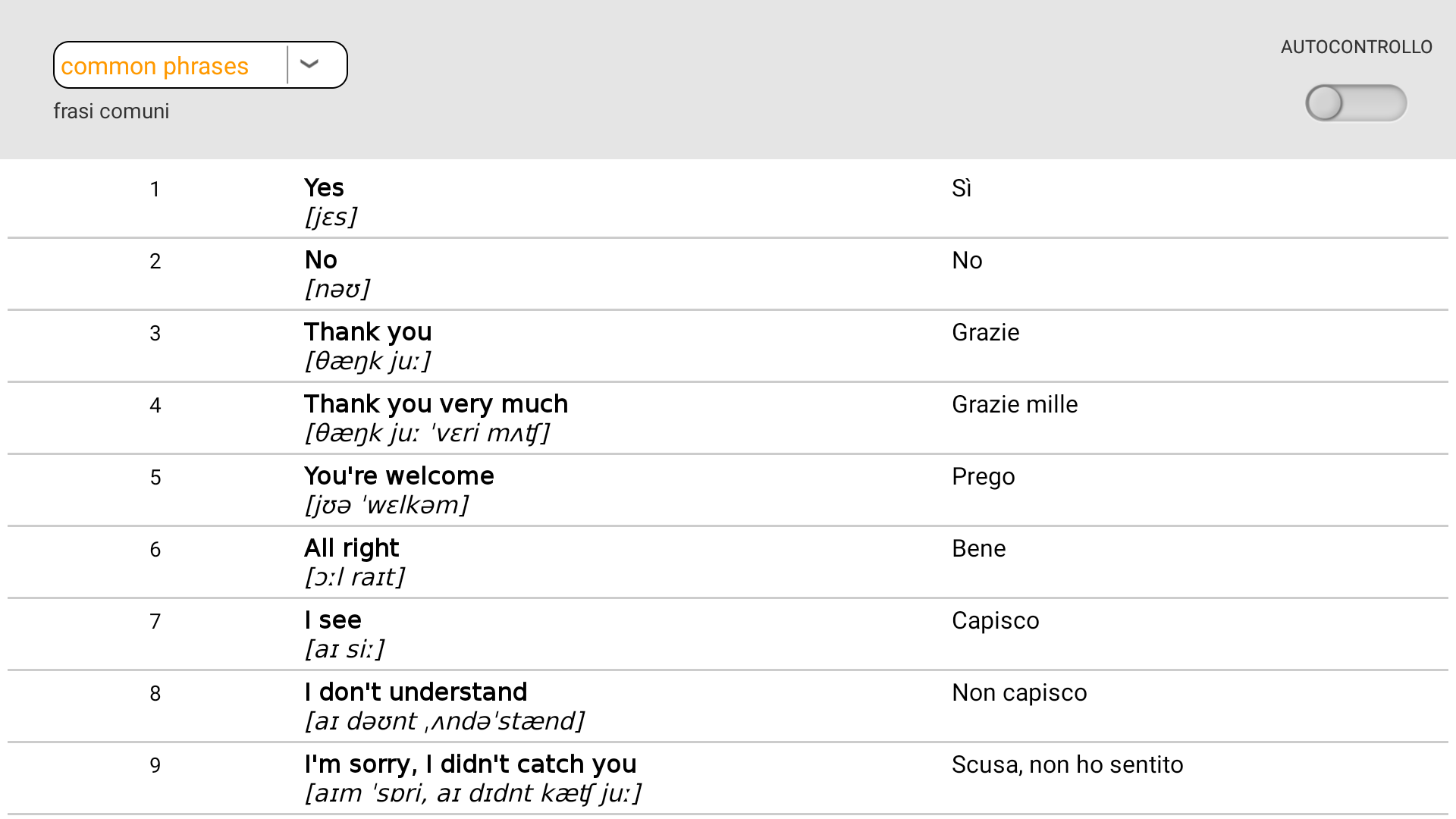Select the "I see" phrase
The image size is (1456, 819).
pos(333,620)
